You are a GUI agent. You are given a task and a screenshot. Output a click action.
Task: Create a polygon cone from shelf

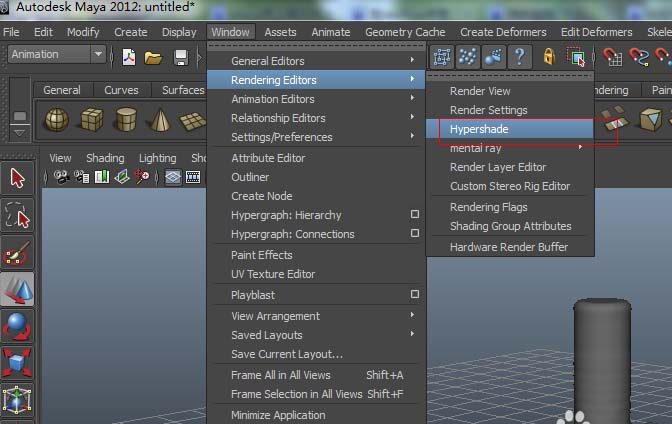click(x=160, y=120)
